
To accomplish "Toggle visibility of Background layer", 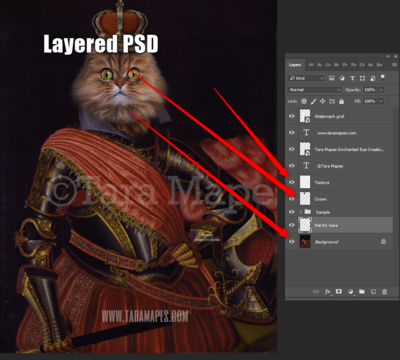I will (292, 242).
